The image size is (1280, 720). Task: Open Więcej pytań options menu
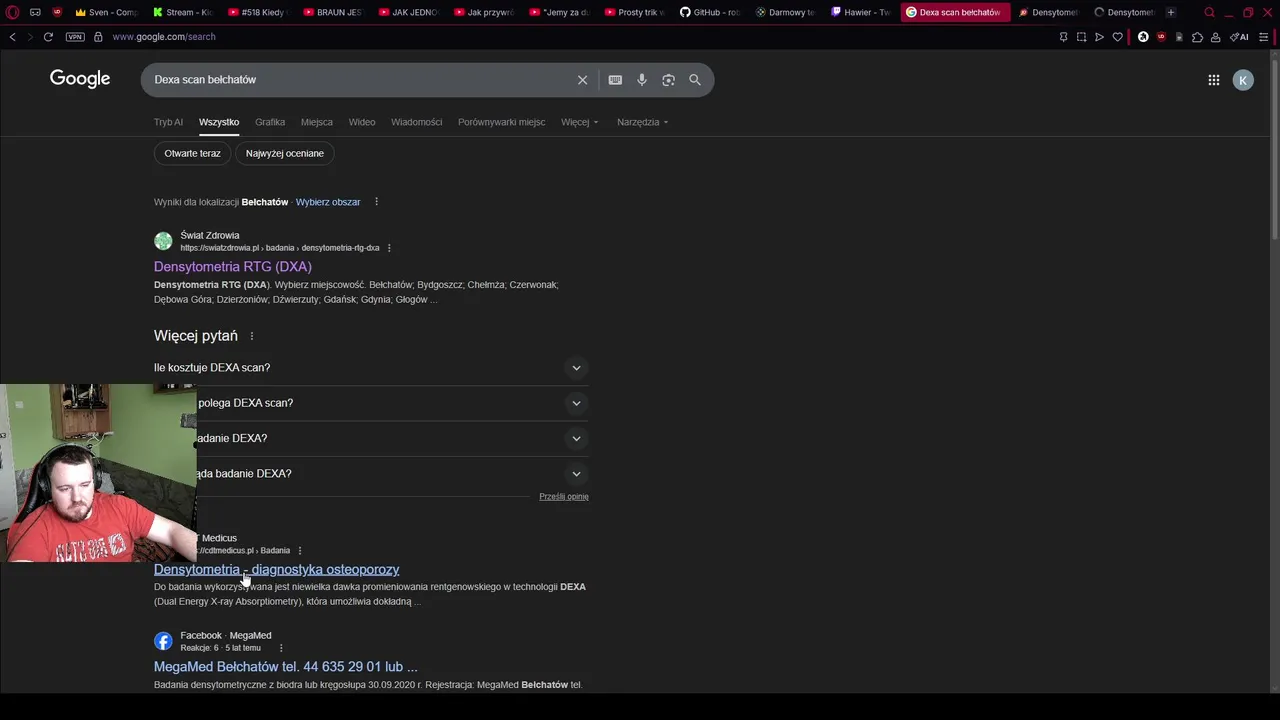[x=252, y=336]
